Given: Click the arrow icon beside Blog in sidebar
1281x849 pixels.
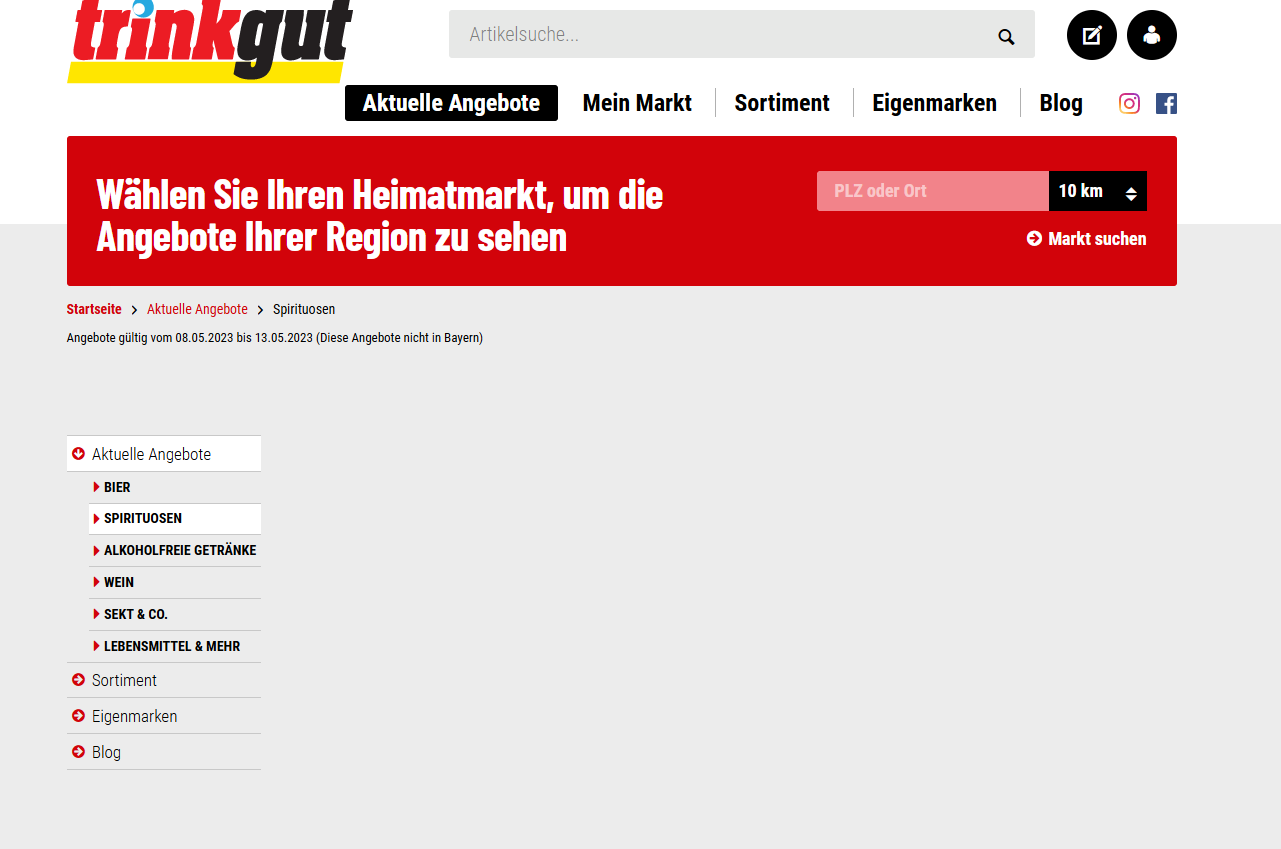Looking at the screenshot, I should coord(78,752).
